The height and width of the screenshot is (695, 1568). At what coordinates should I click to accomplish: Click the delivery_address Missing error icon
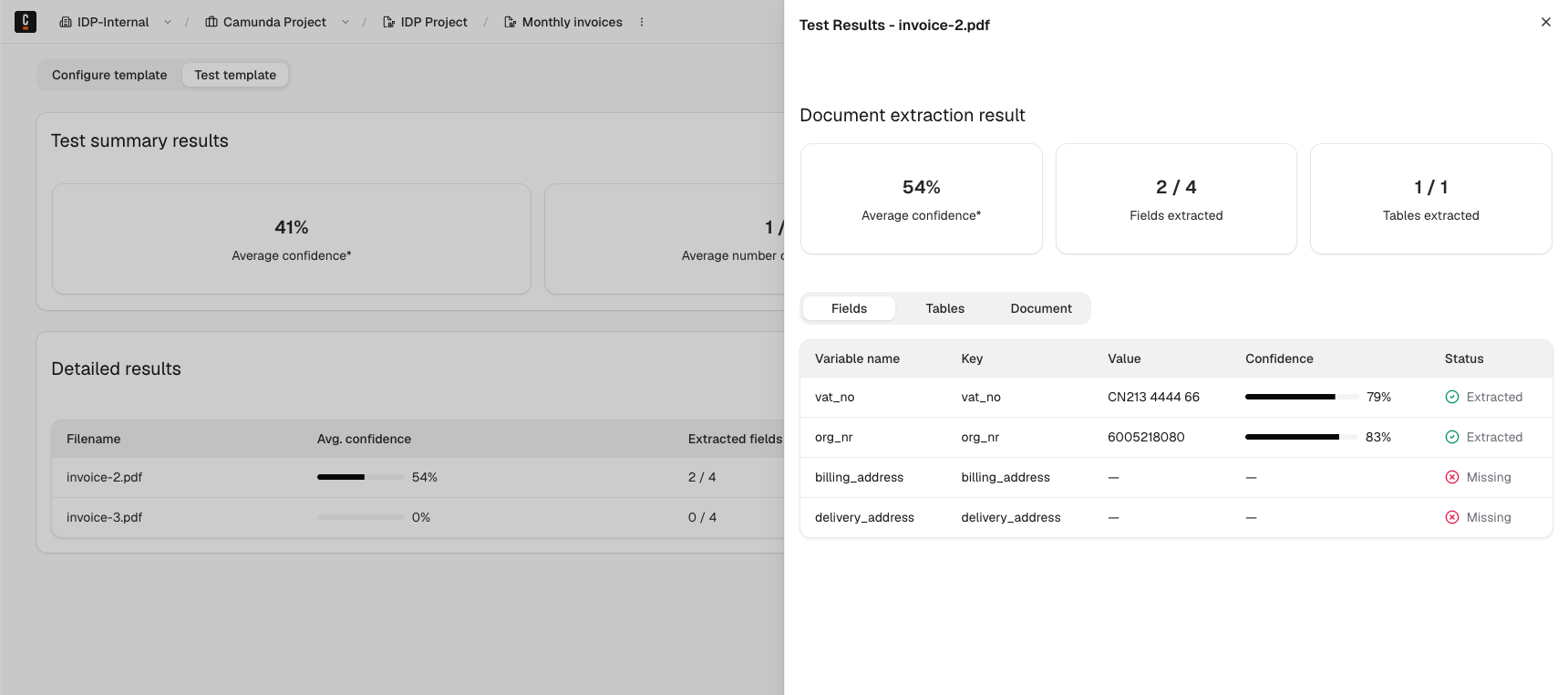pos(1452,517)
